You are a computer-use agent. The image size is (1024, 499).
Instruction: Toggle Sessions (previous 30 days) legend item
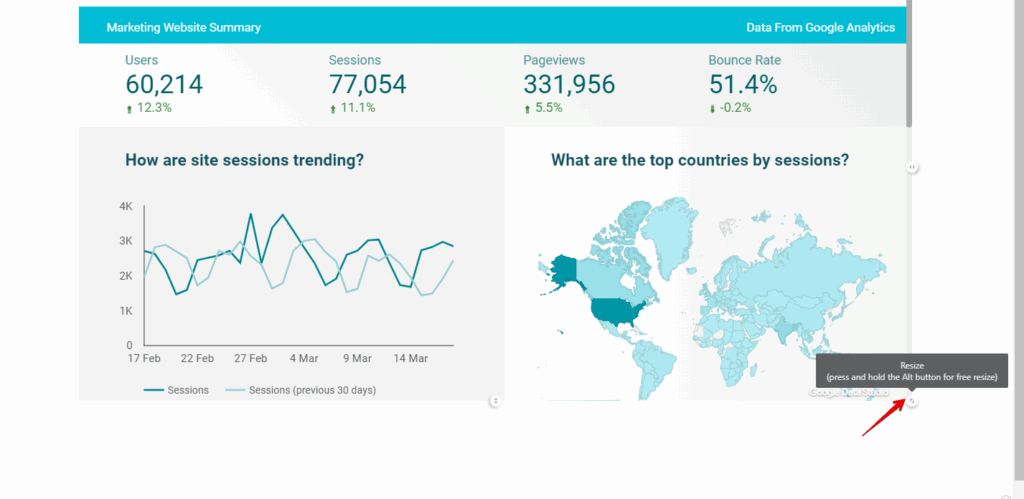[x=308, y=390]
